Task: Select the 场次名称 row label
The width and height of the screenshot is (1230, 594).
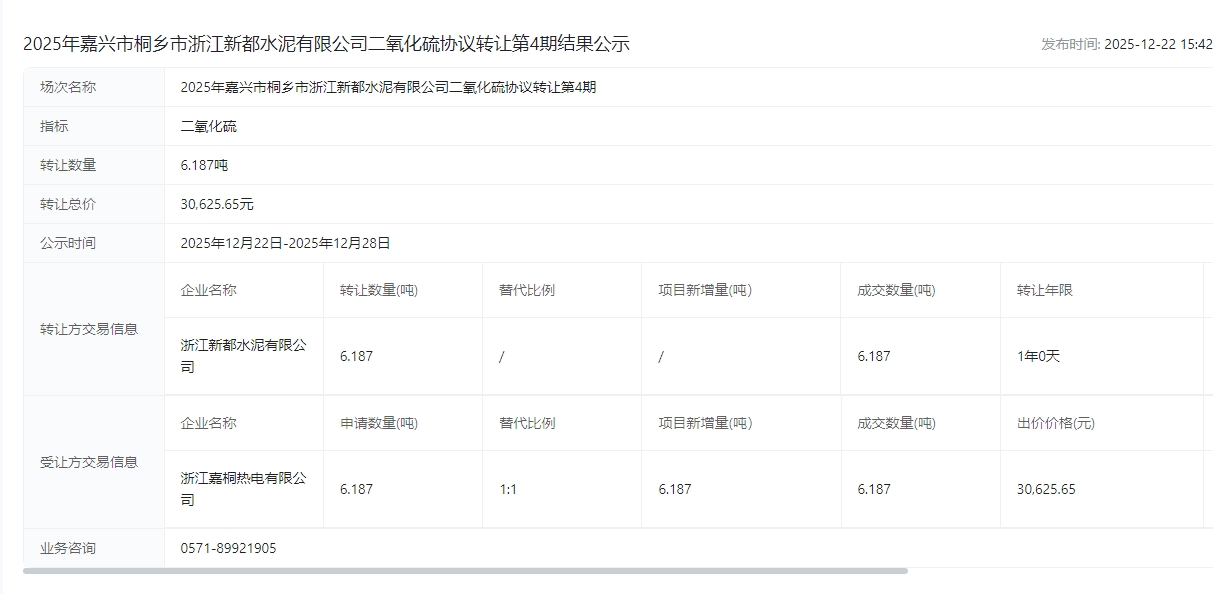Action: [x=68, y=87]
